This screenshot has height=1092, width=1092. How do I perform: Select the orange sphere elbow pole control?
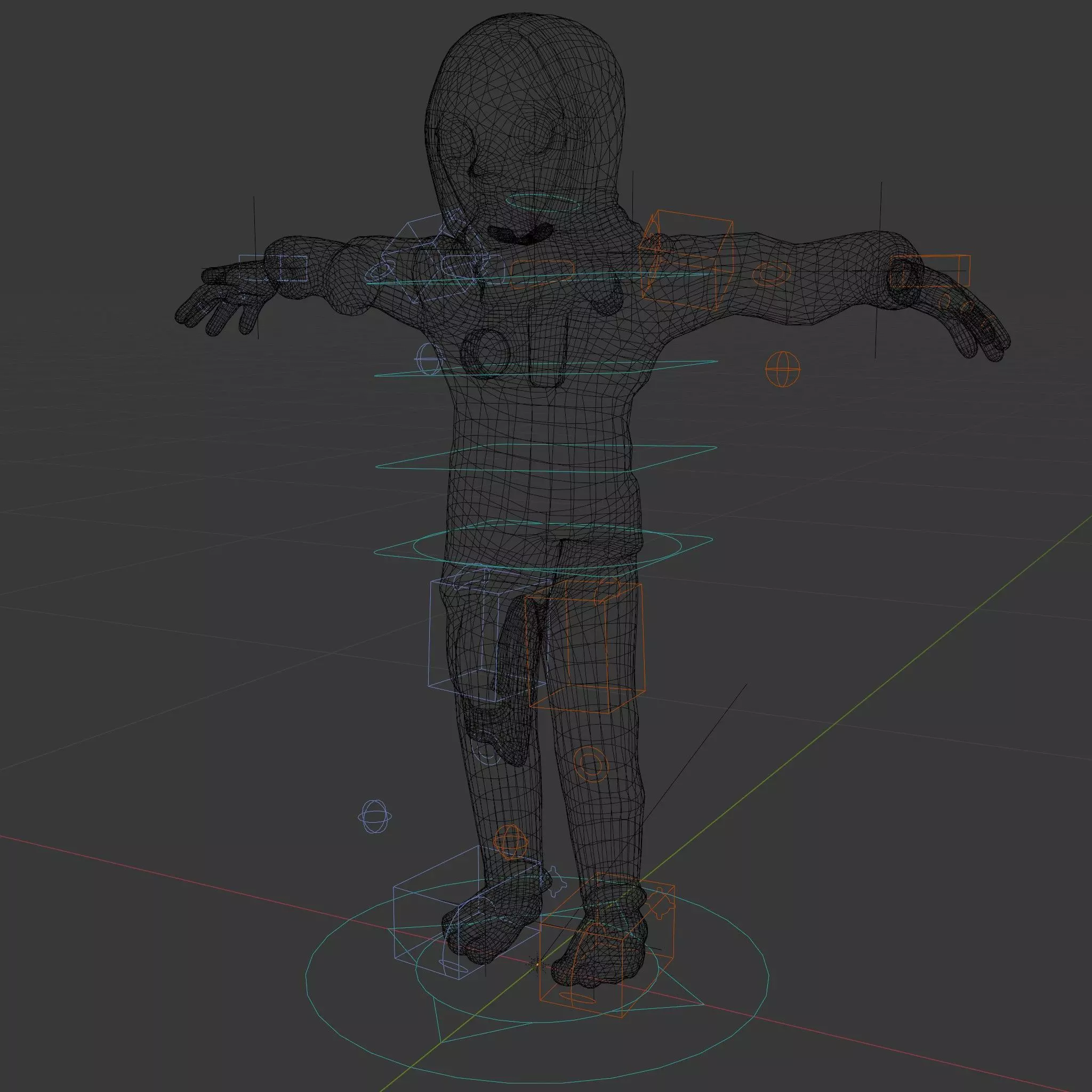pos(783,368)
